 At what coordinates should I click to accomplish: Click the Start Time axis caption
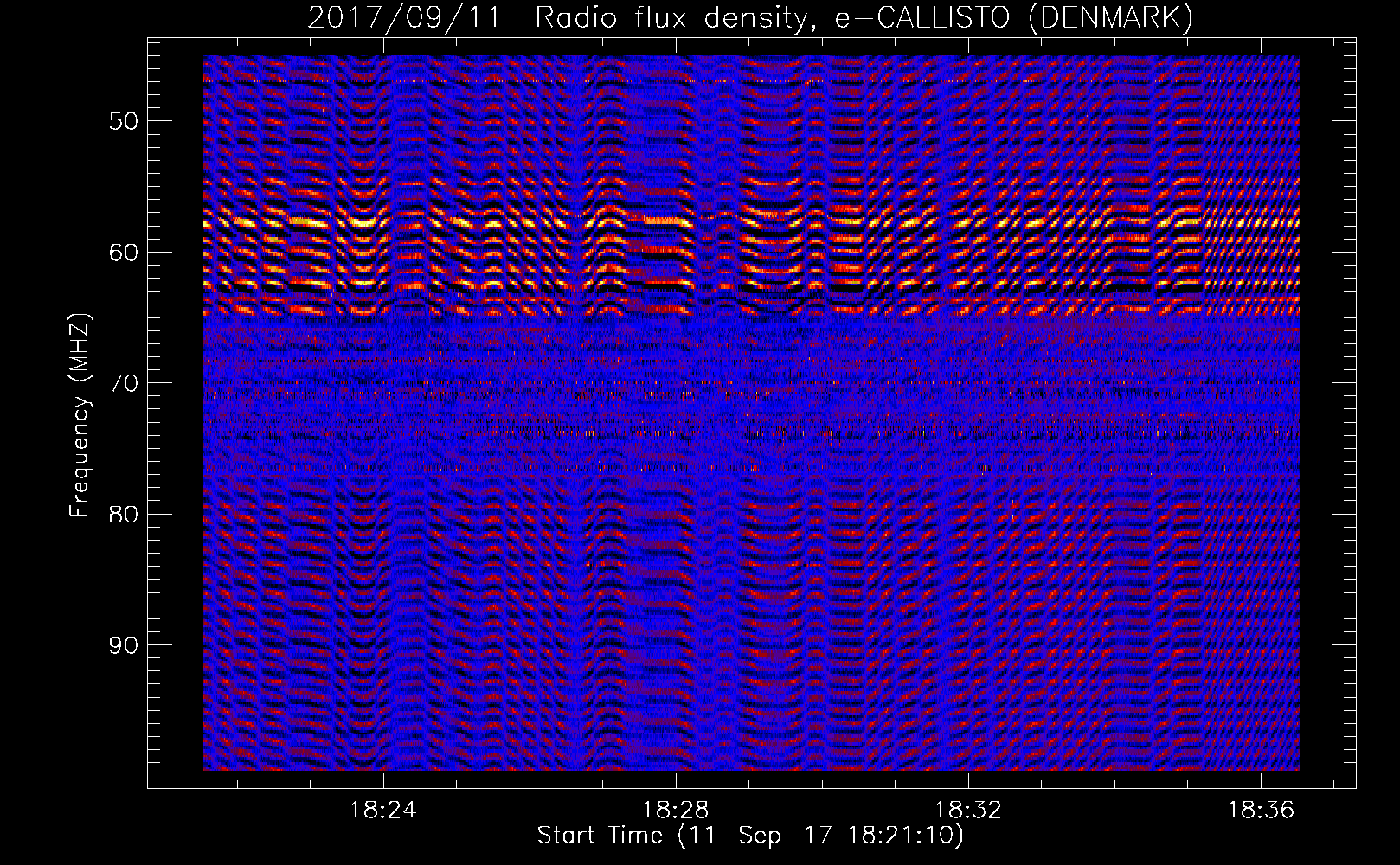(x=750, y=836)
